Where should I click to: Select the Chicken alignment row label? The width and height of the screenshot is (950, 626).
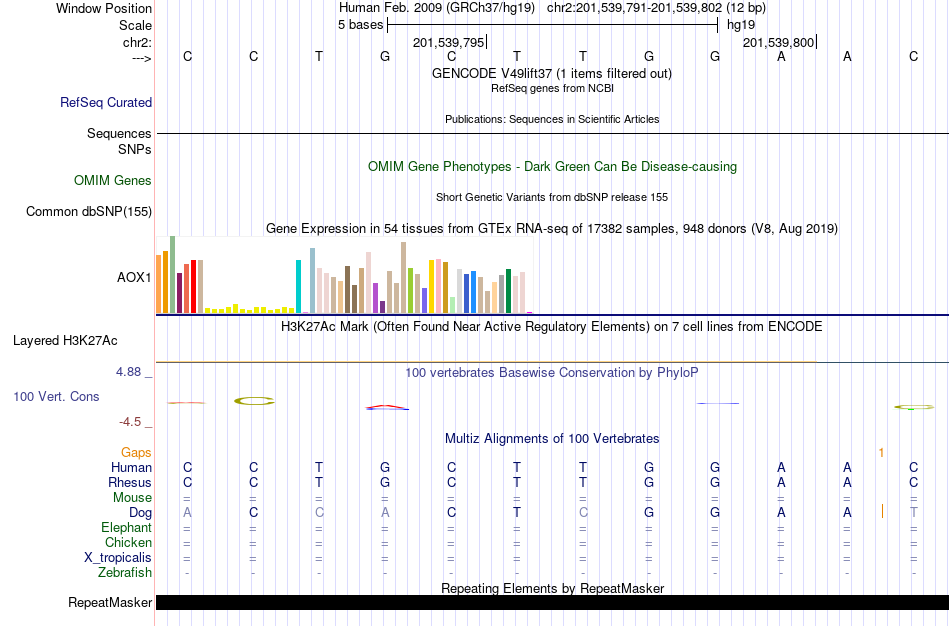(128, 542)
